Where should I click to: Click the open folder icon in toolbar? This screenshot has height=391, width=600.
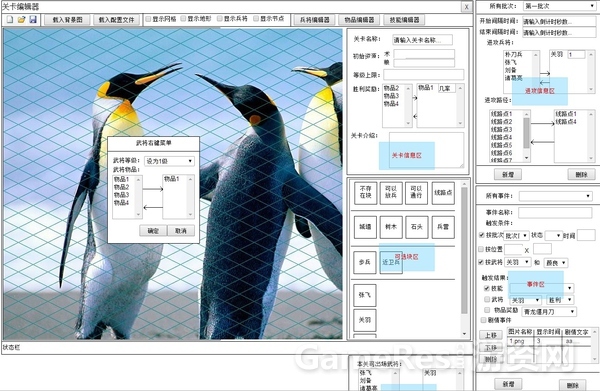click(x=22, y=19)
